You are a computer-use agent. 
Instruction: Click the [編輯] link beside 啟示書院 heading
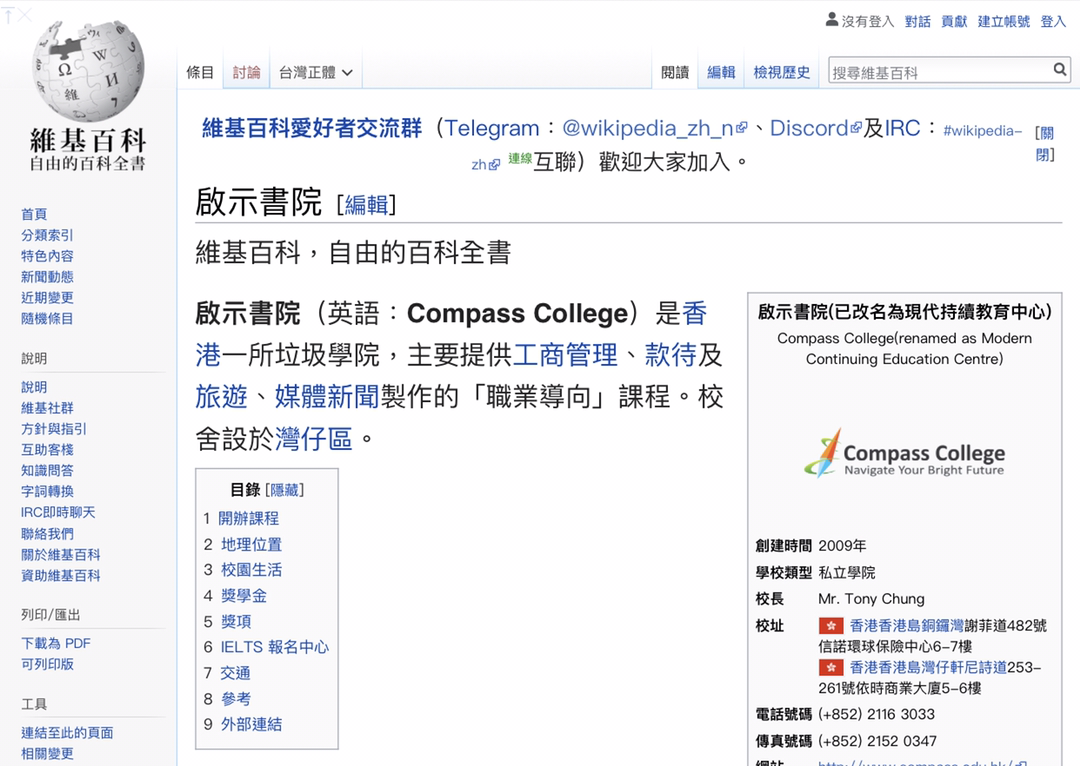(366, 205)
